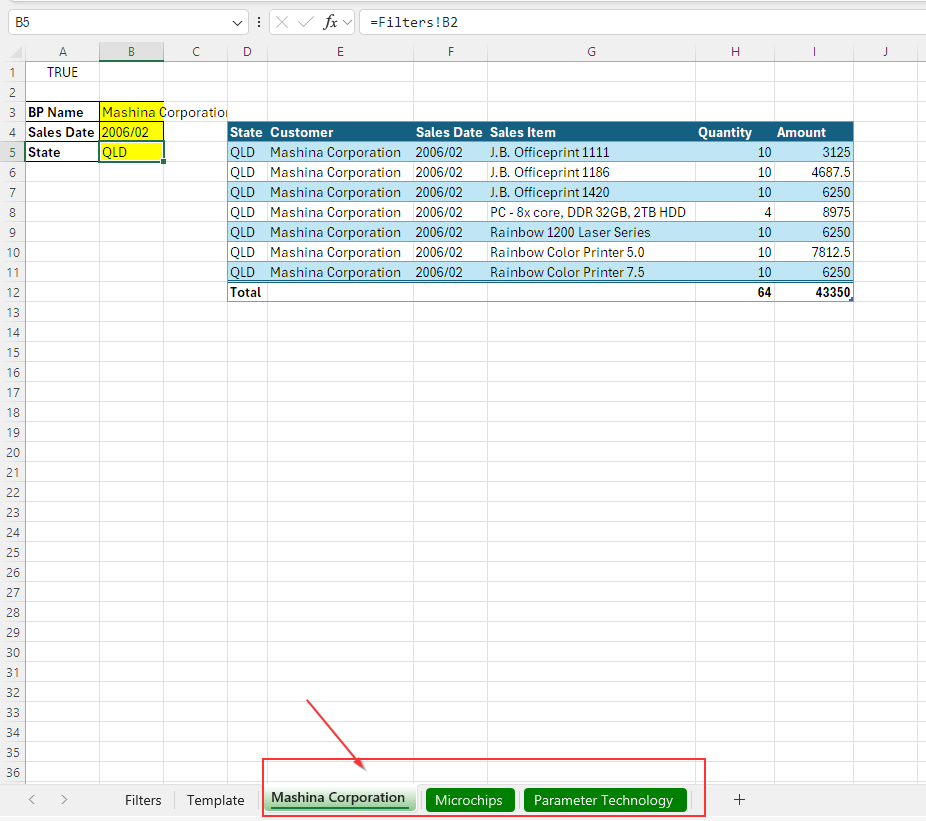Click the Cancel (X) icon in formula bar

click(282, 22)
